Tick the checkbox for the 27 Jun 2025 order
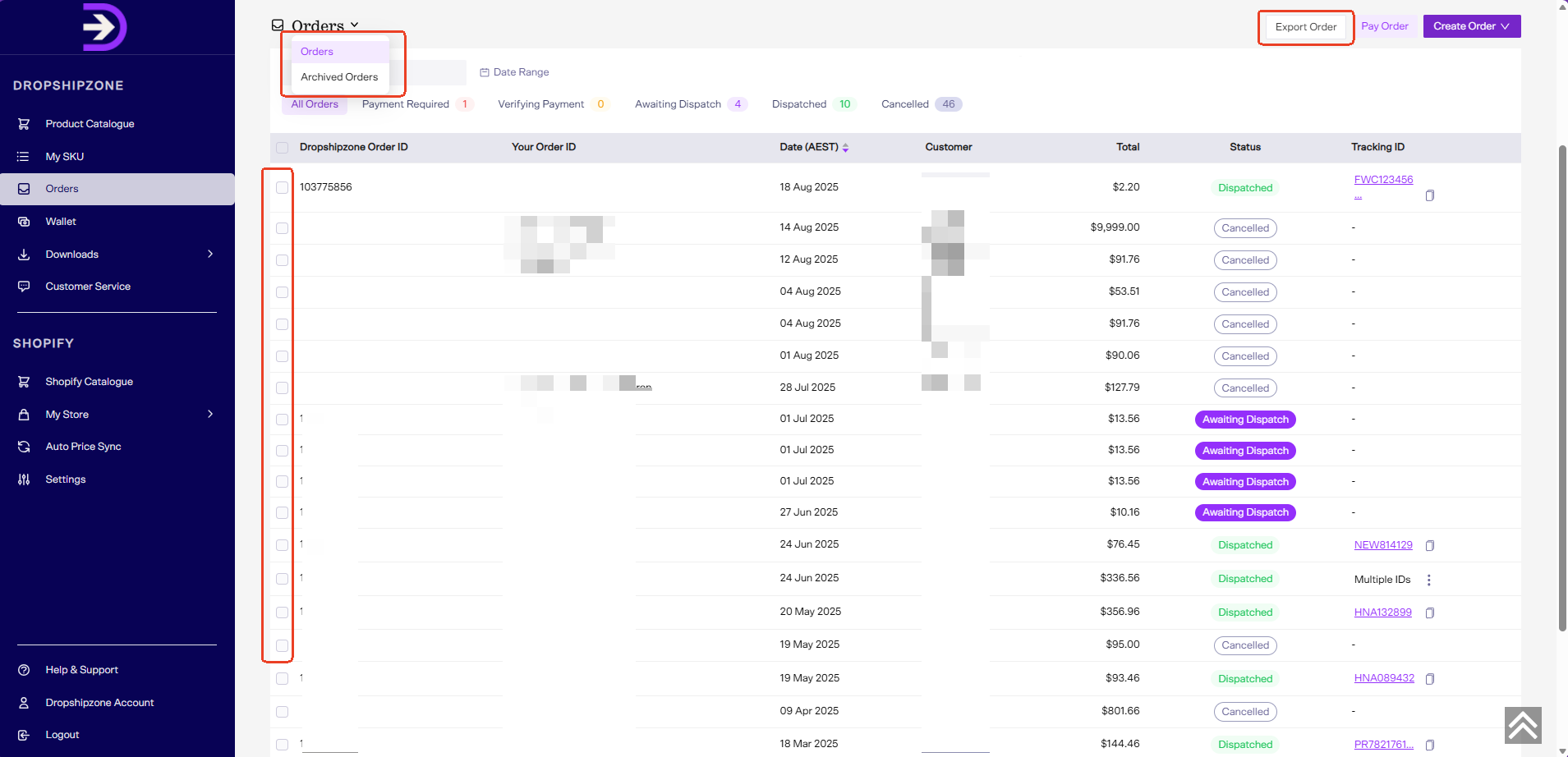1568x757 pixels. (283, 513)
